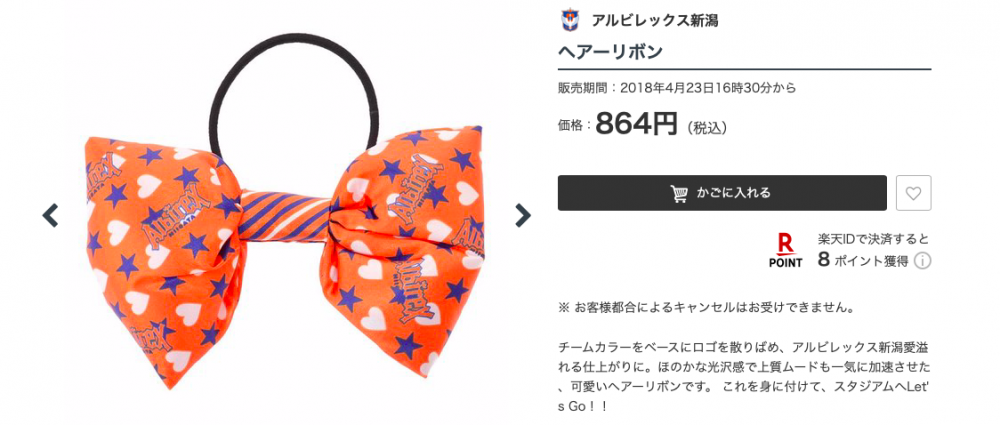The height and width of the screenshot is (425, 1000).
Task: Click the Rakuten R POINT logo
Action: point(786,251)
